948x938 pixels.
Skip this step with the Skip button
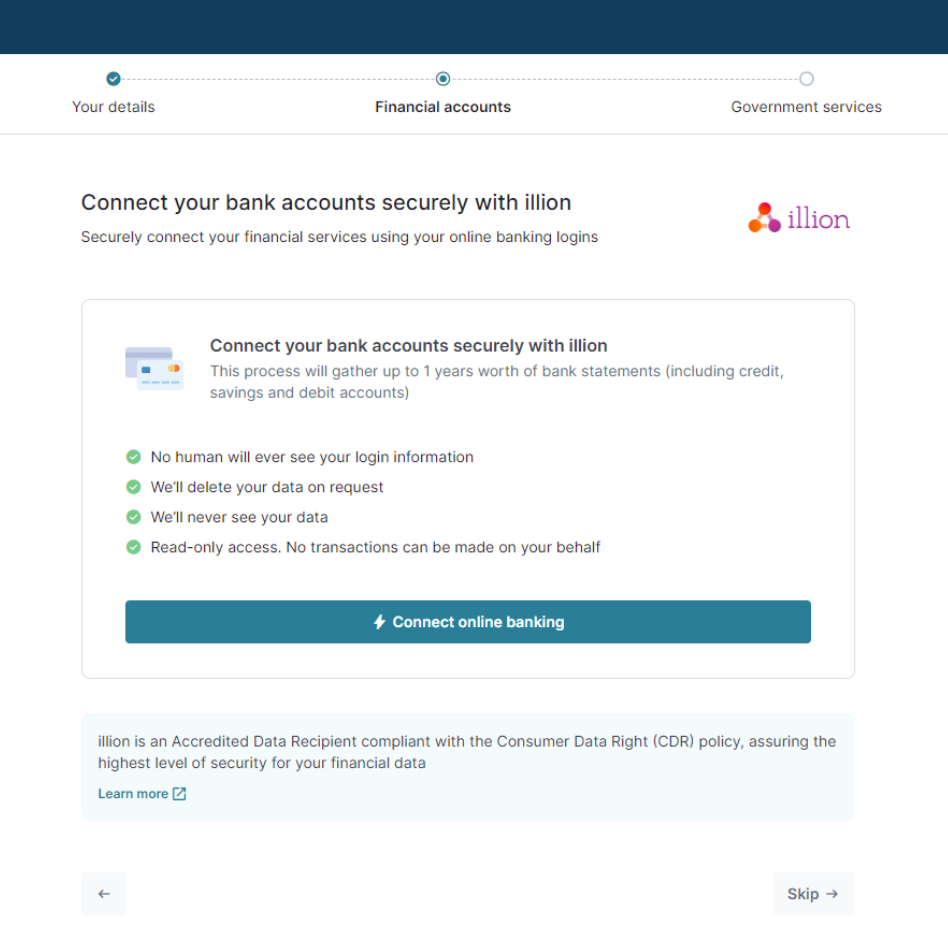(x=814, y=894)
